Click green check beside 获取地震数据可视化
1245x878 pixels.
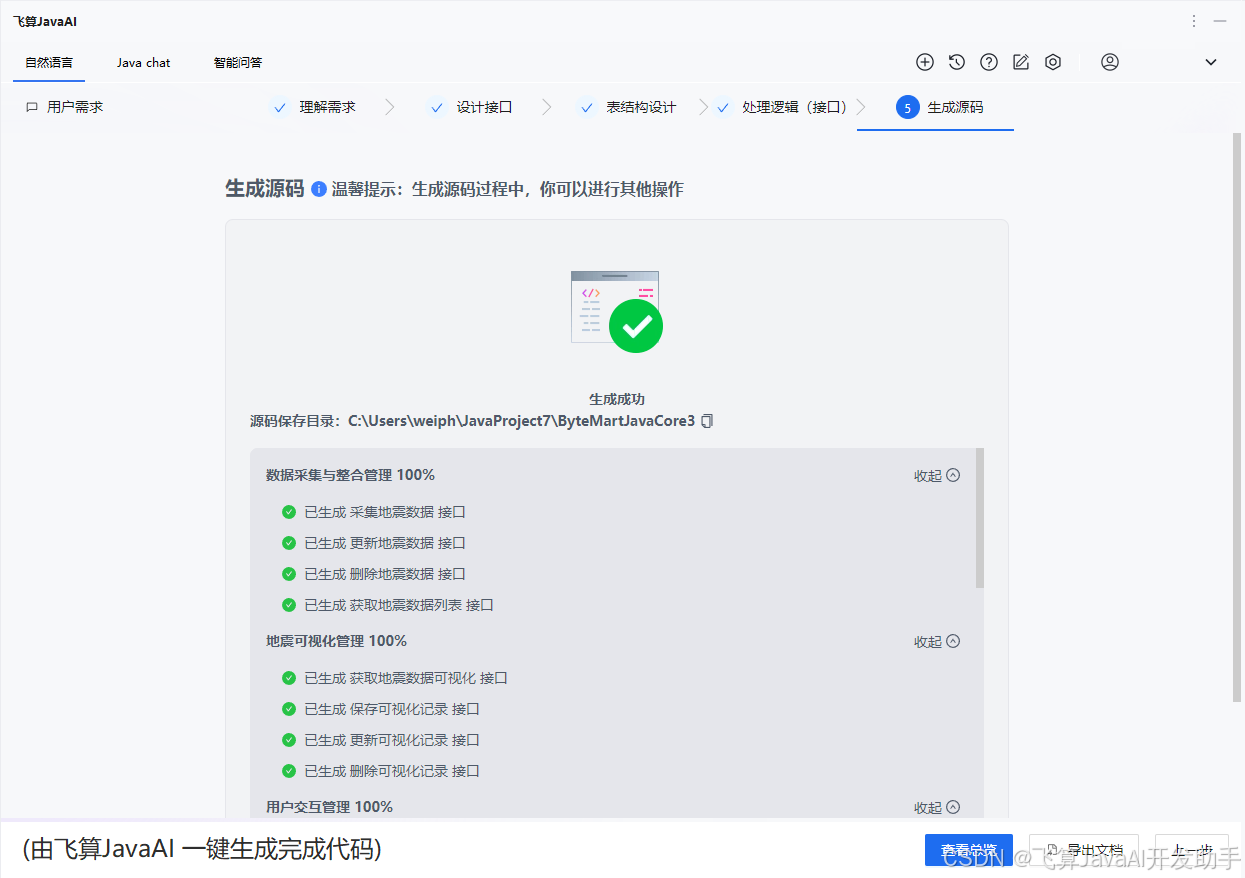289,678
